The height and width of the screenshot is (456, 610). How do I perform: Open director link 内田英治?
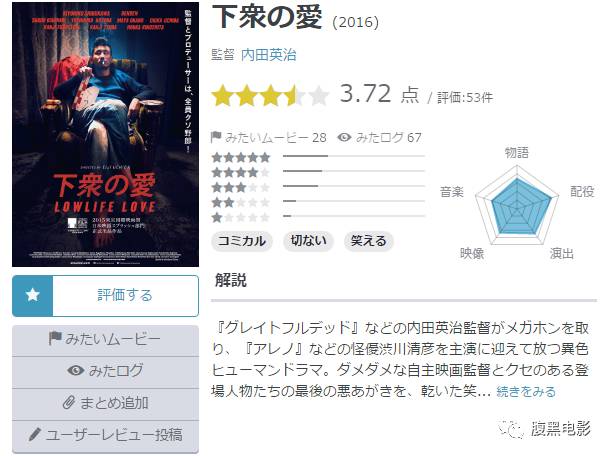point(268,55)
